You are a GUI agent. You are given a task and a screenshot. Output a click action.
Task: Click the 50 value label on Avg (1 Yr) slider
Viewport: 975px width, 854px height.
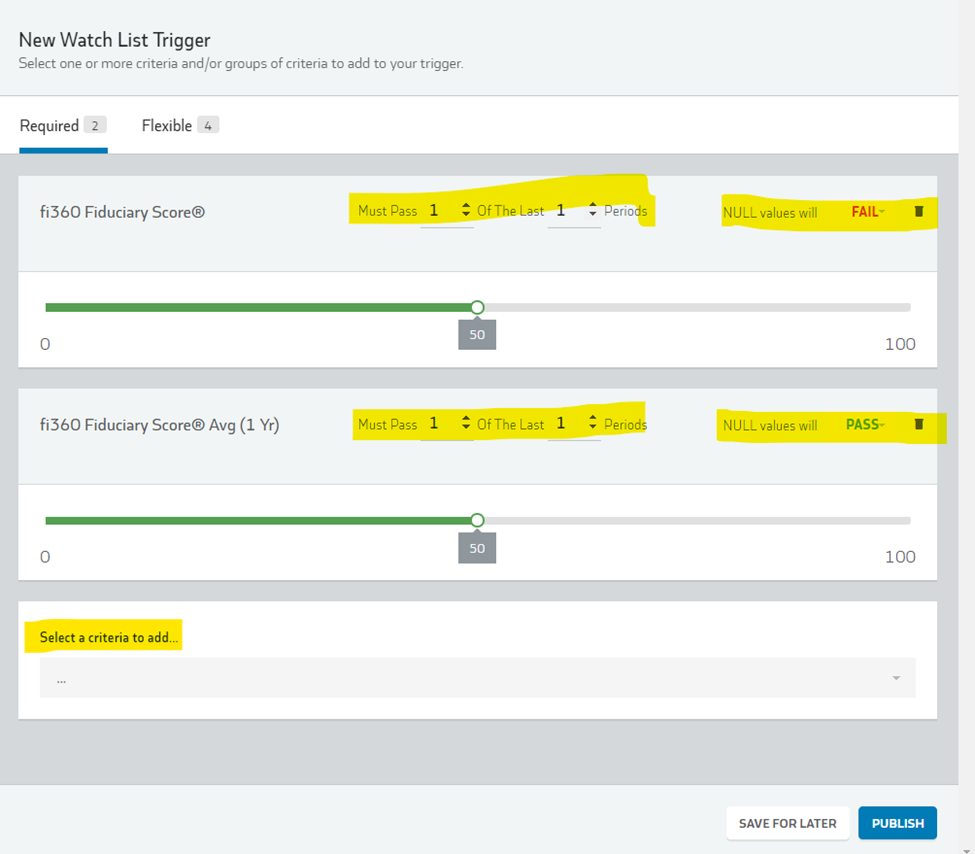(477, 548)
